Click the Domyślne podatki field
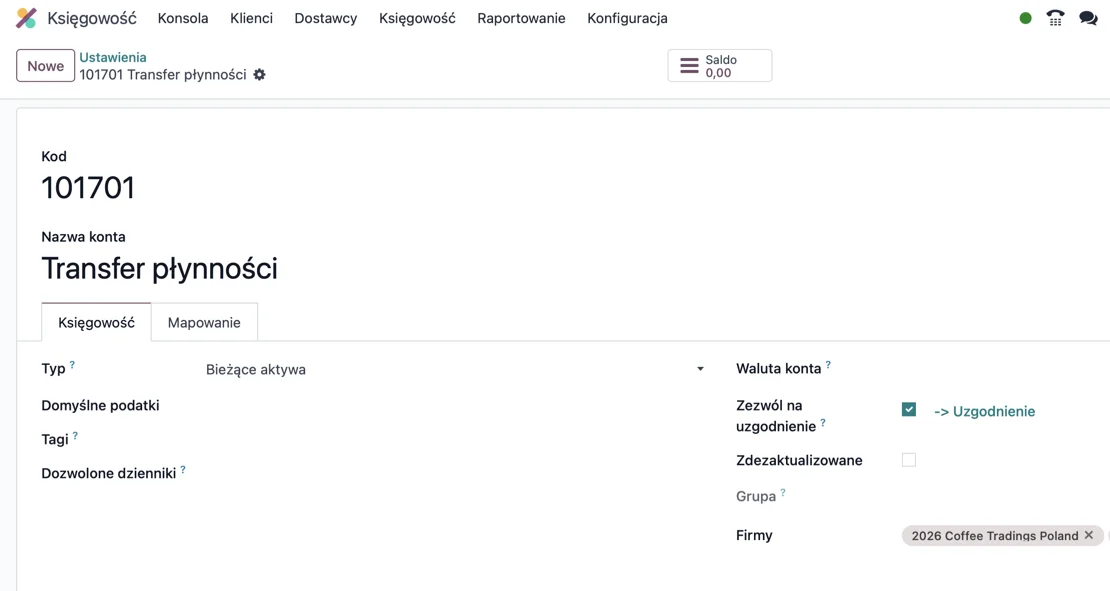This screenshot has width=1110, height=591. click(x=456, y=406)
